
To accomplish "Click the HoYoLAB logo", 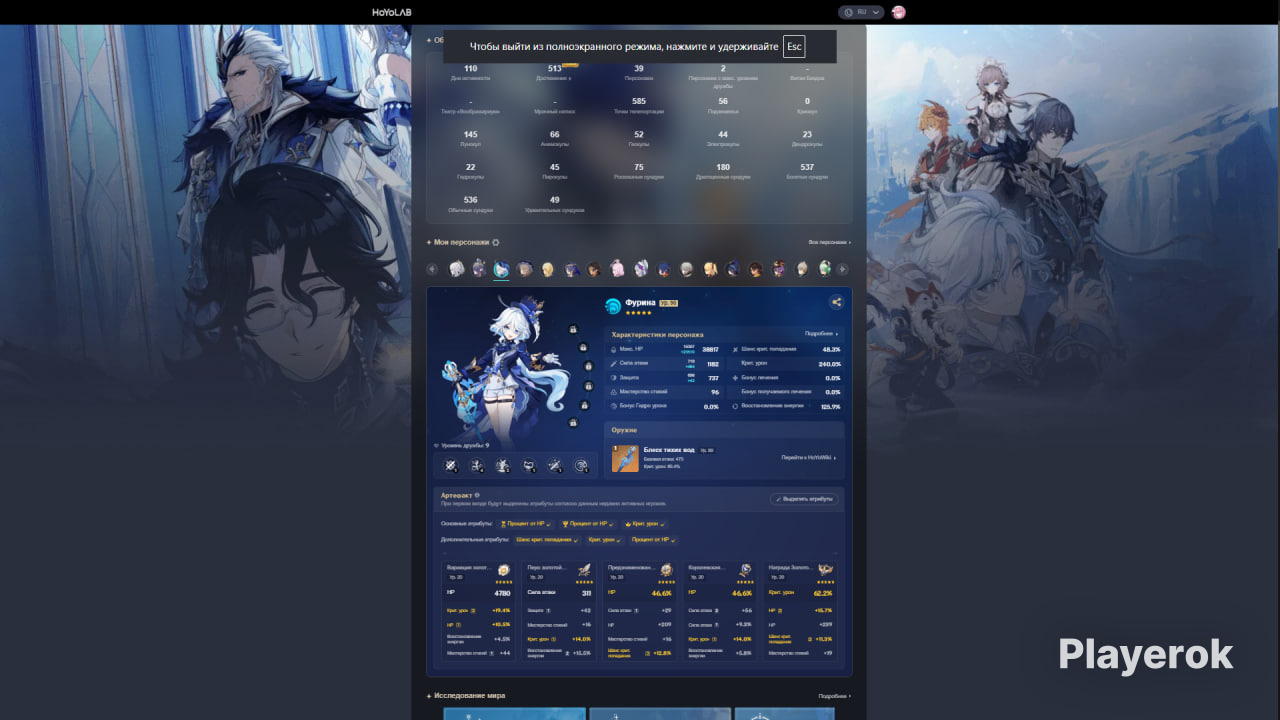I will point(391,12).
